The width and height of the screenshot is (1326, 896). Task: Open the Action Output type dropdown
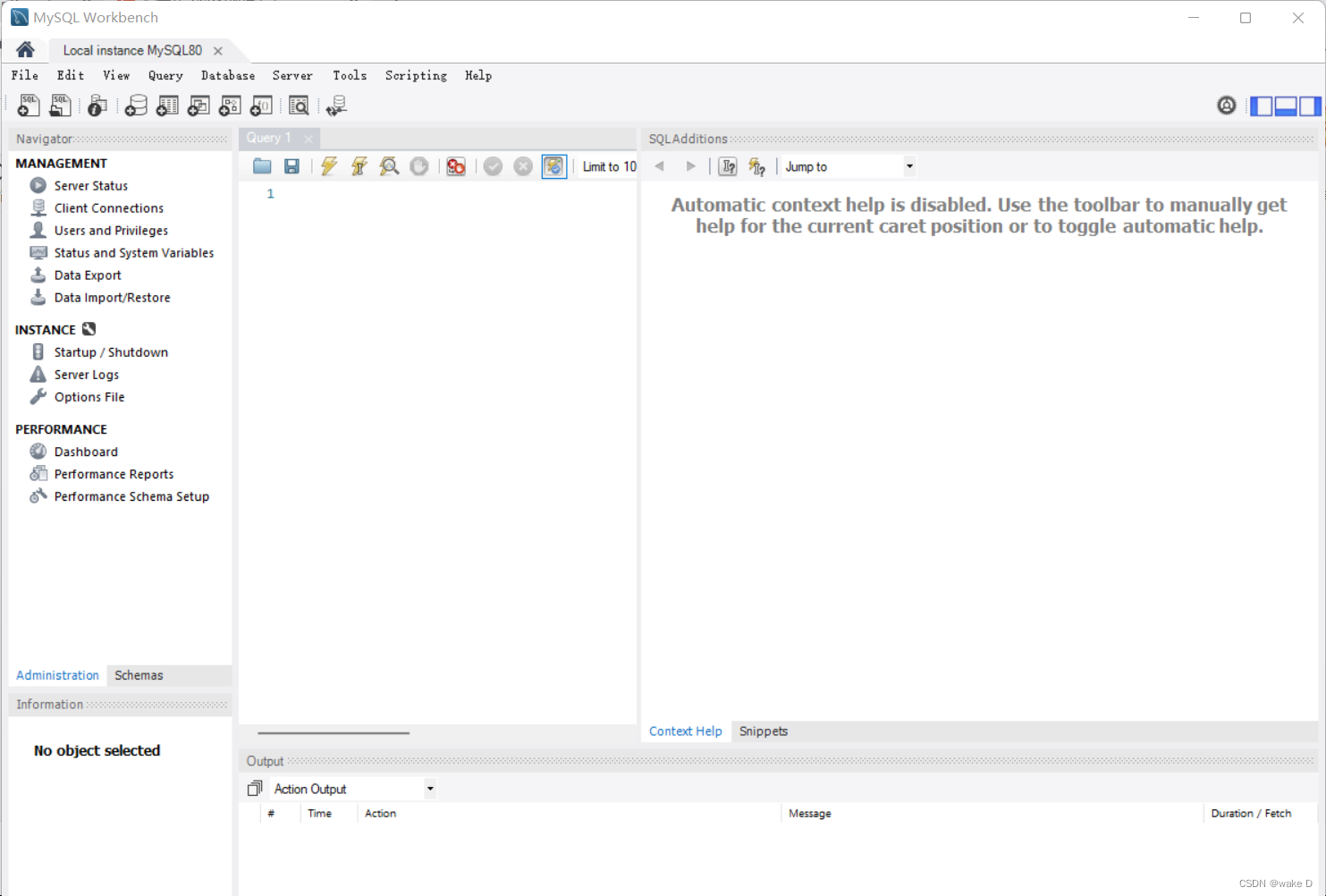point(353,789)
